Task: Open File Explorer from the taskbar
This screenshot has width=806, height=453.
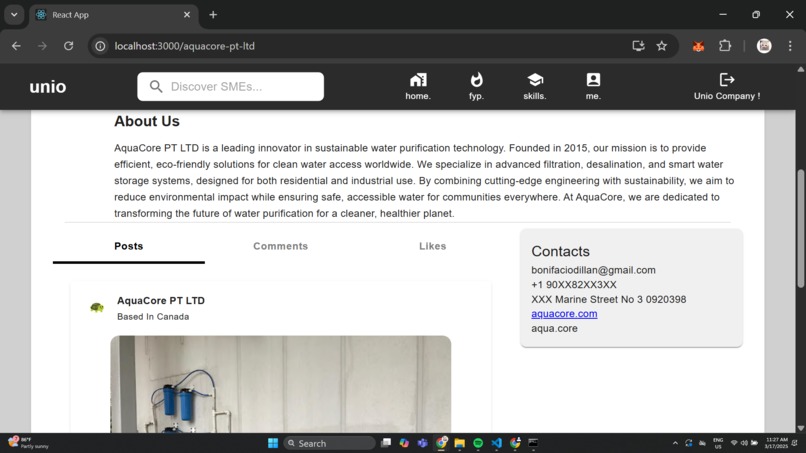Action: coord(460,443)
